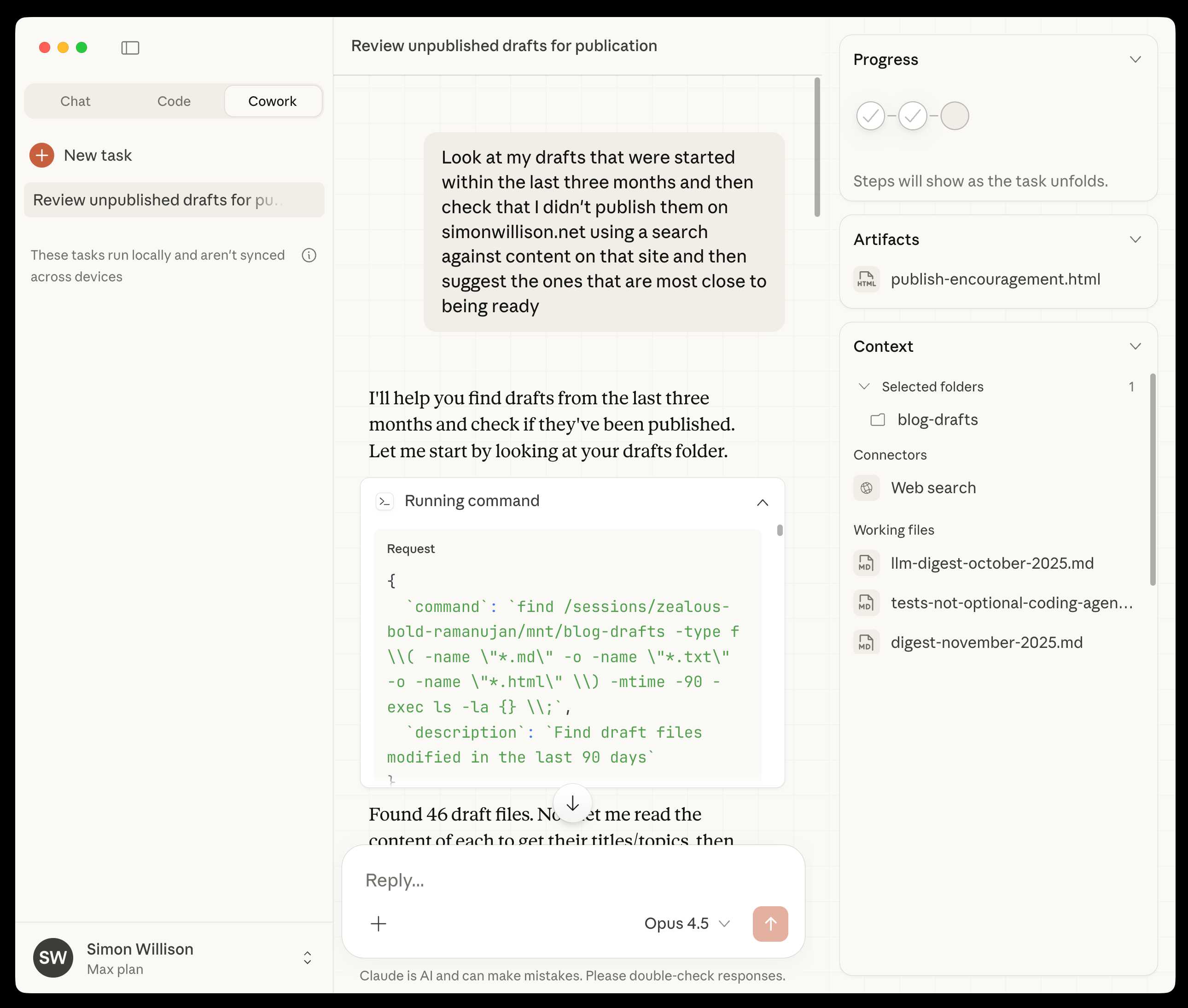Click the Web search connector globe icon
This screenshot has width=1188, height=1008.
click(x=866, y=488)
